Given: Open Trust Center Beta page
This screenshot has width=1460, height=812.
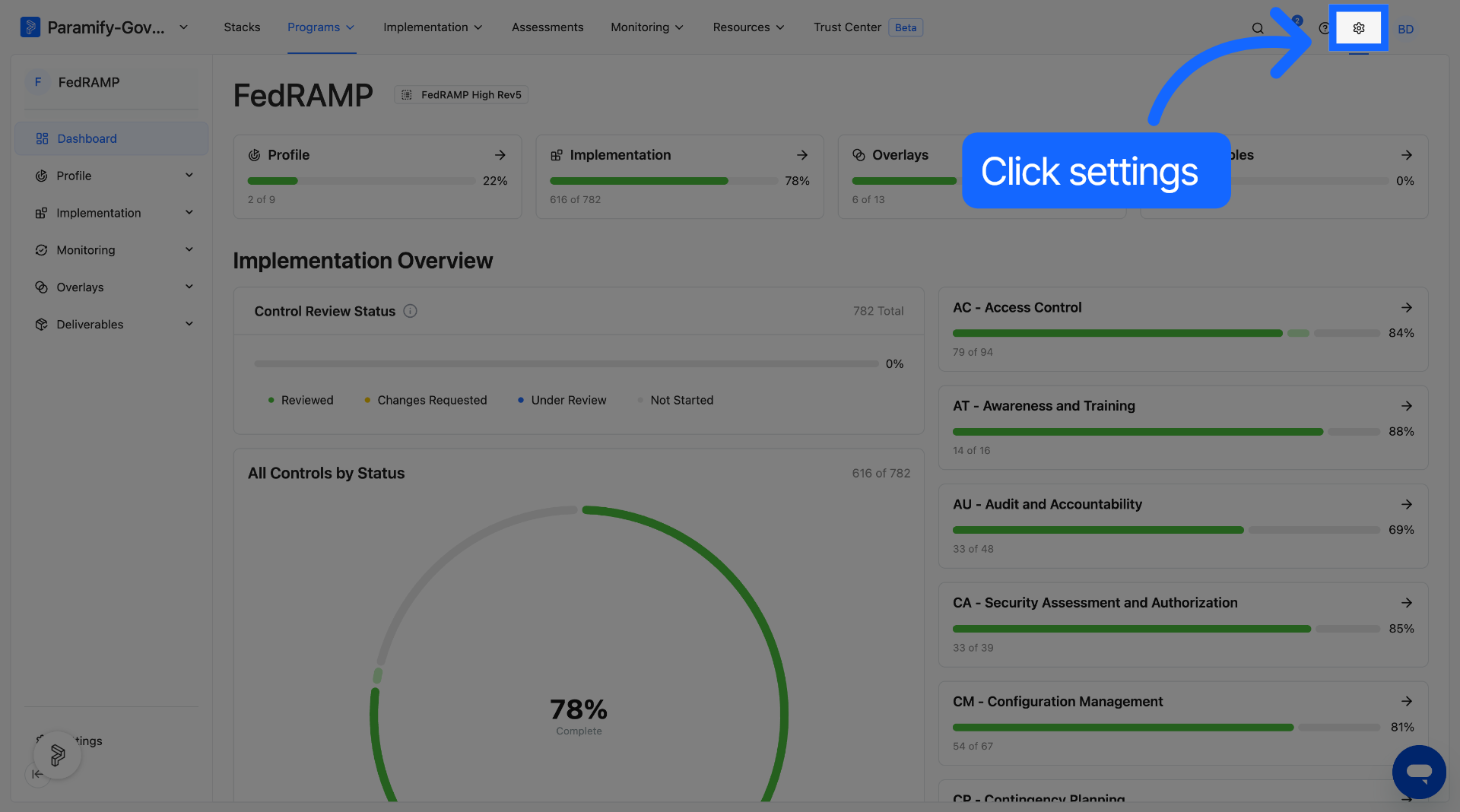Looking at the screenshot, I should coord(868,27).
